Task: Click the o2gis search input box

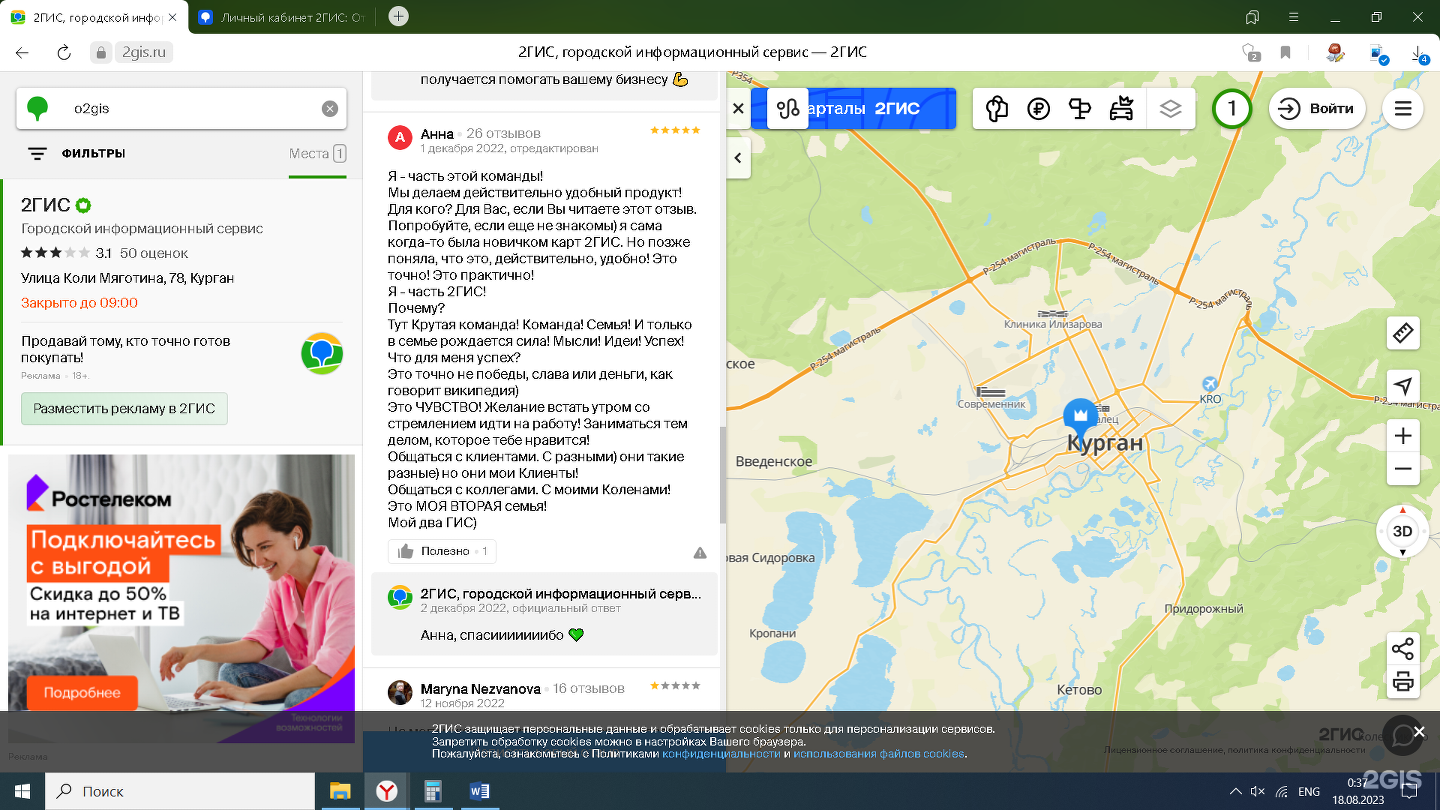Action: [181, 109]
